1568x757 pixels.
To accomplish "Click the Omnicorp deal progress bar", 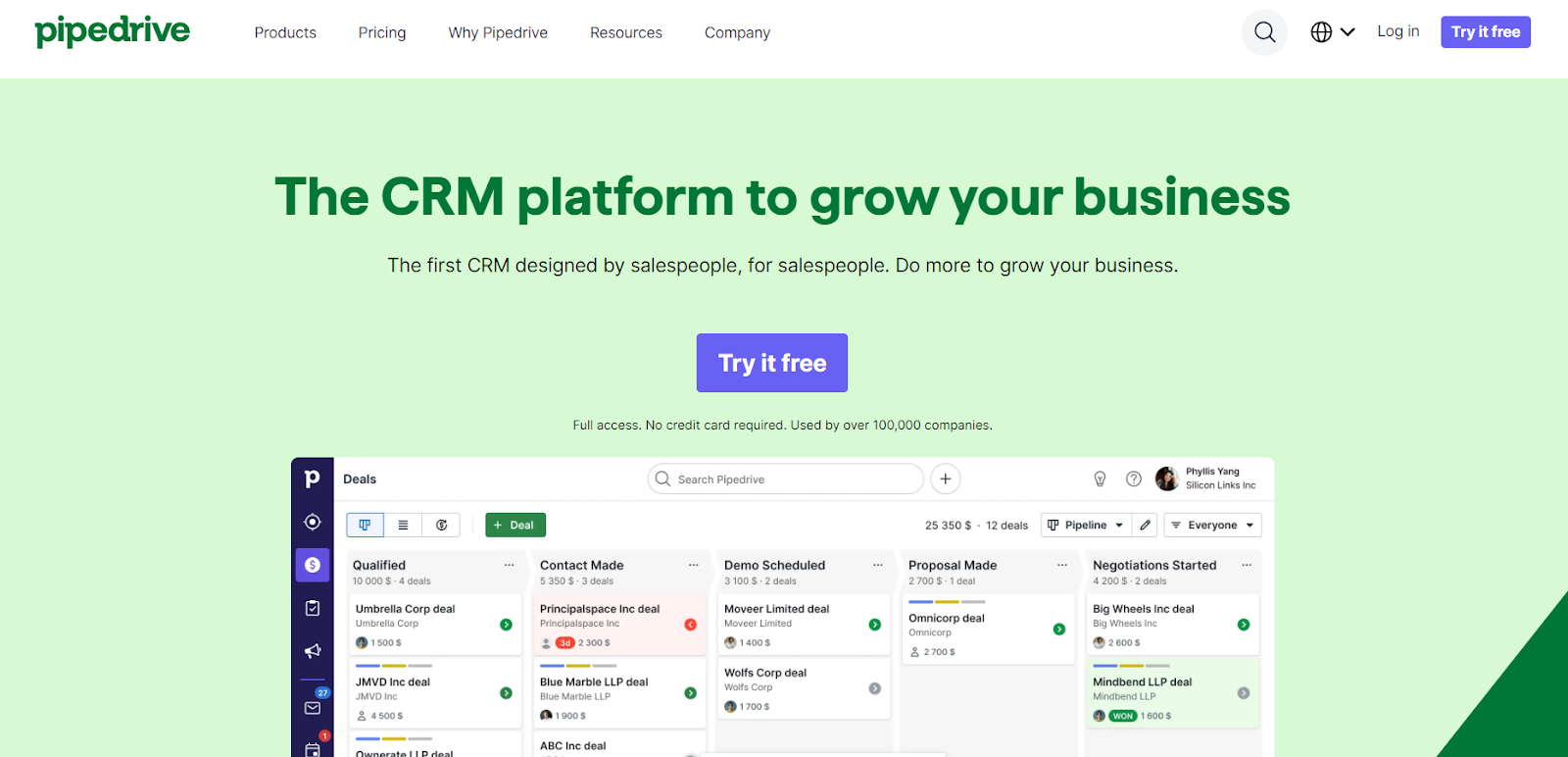I will click(947, 602).
